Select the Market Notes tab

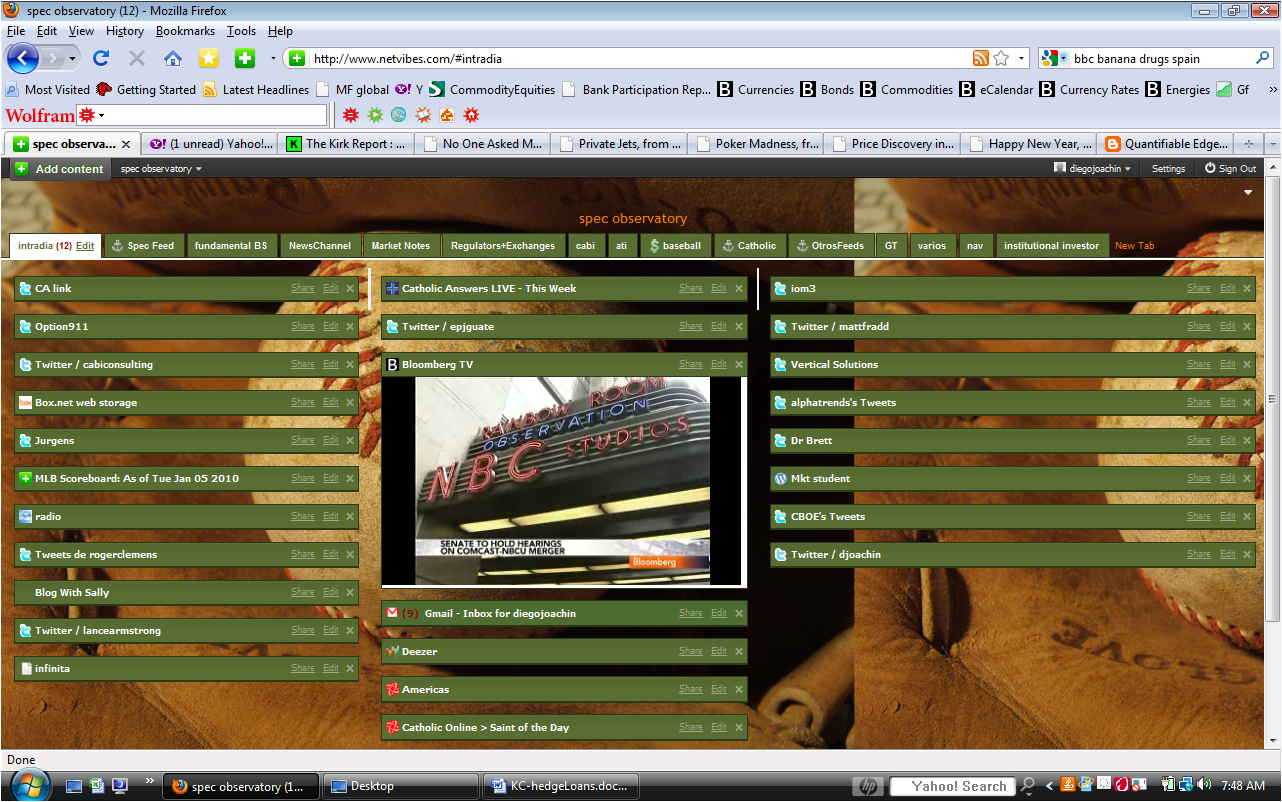400,246
